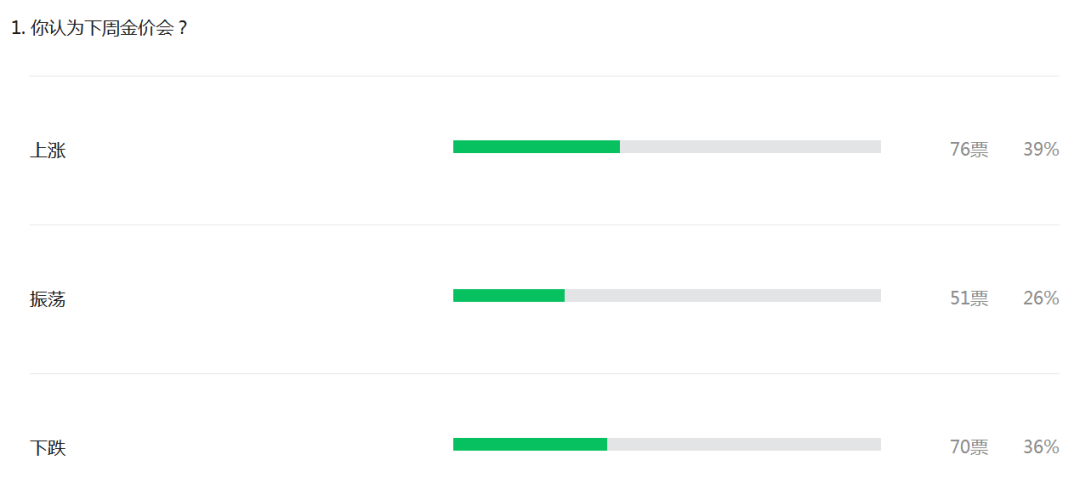
Task: Select the 下跌 option label
Action: coord(48,448)
